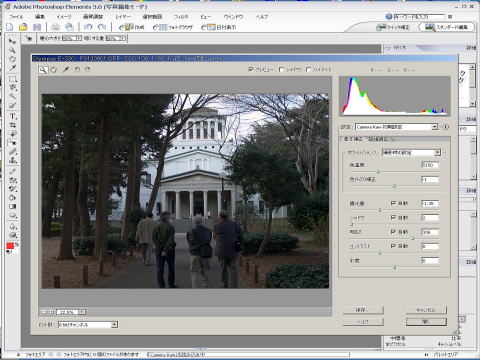Select the Eyedropper tool in the left toolbox
This screenshot has width=480, height=360.
[12, 68]
